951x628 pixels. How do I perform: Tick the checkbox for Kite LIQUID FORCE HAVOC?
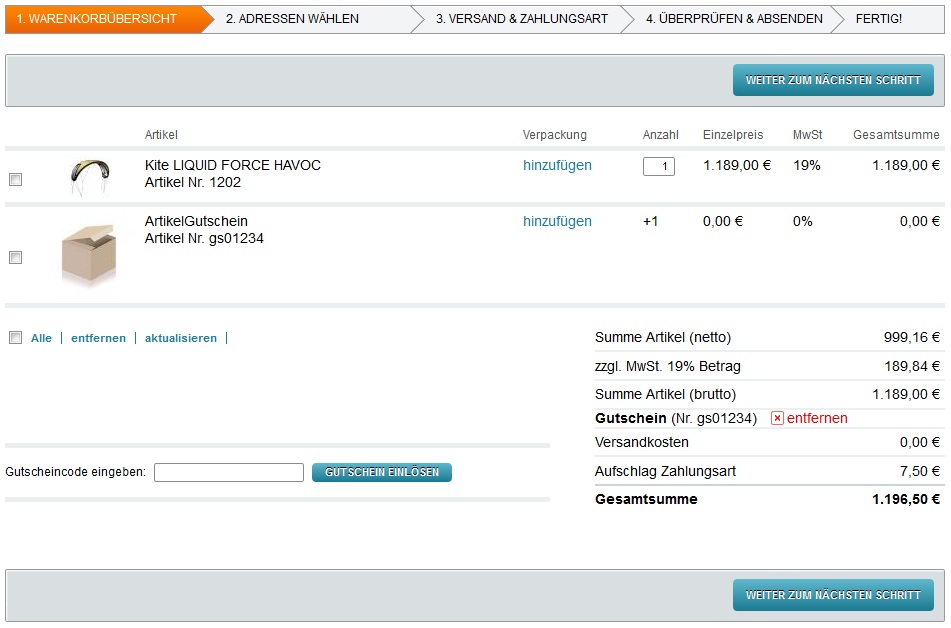(x=15, y=180)
